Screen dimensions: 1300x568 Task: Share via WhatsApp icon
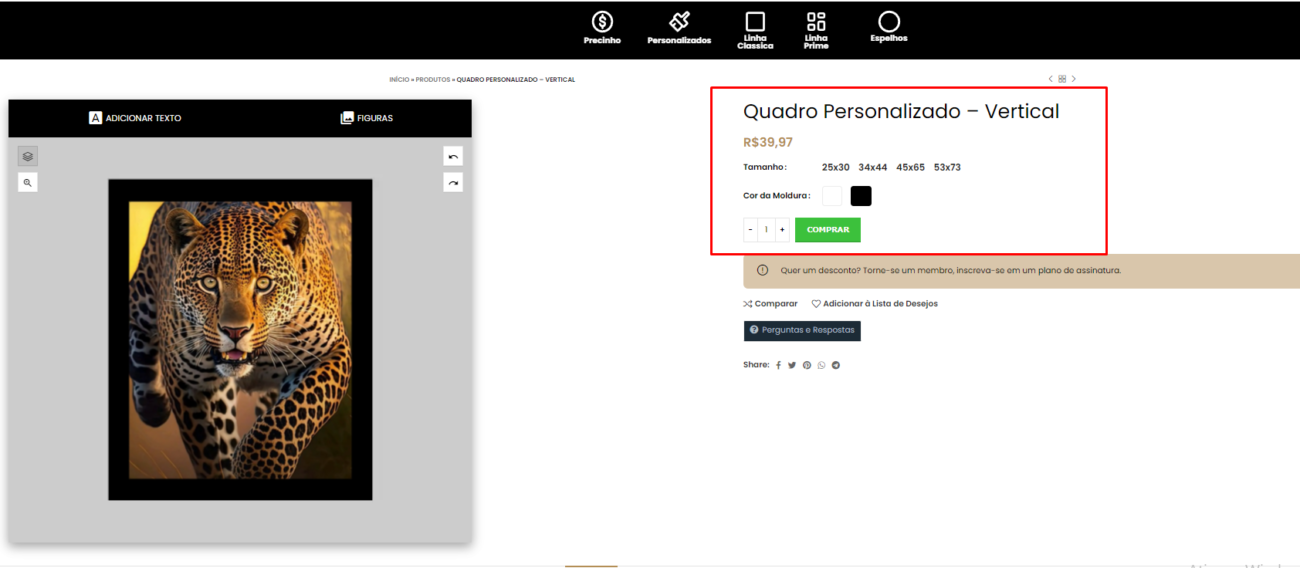(821, 365)
